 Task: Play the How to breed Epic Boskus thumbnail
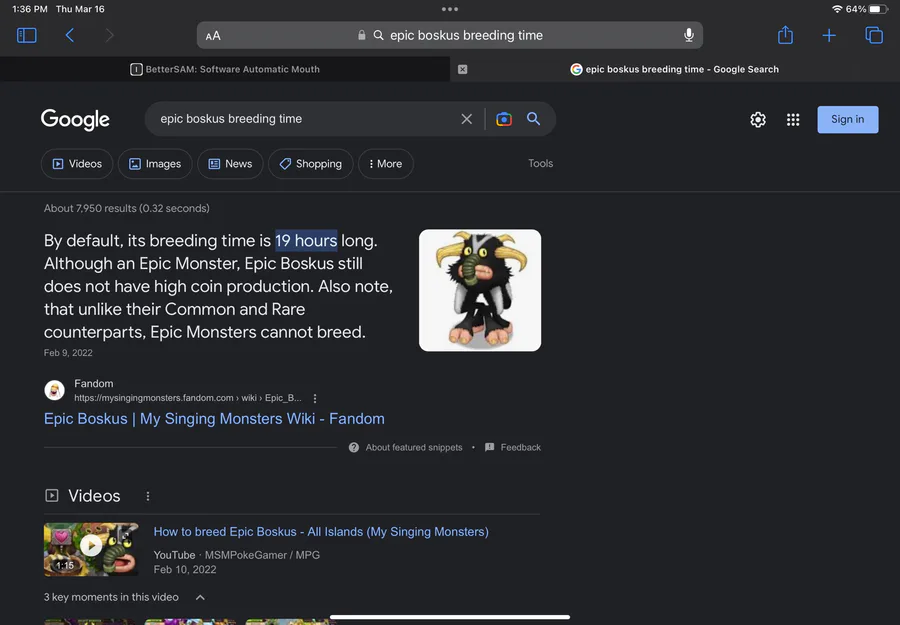[x=91, y=549]
